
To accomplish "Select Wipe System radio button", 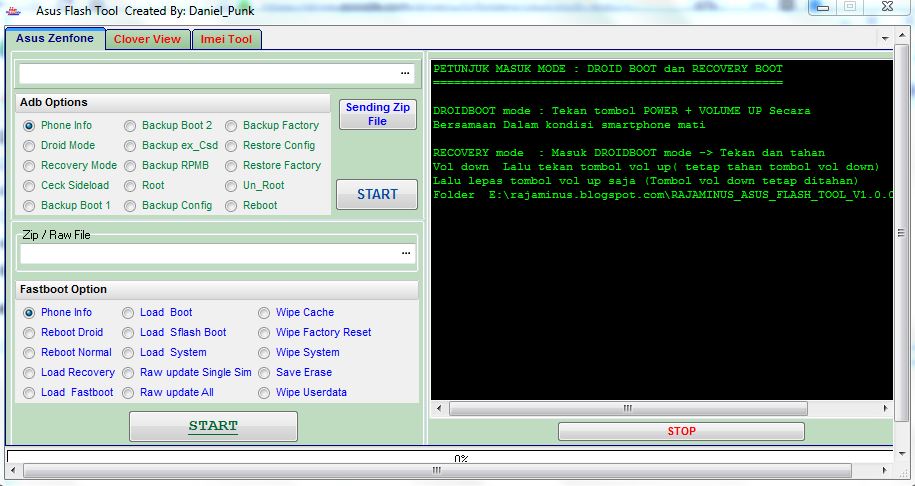I will (x=264, y=353).
